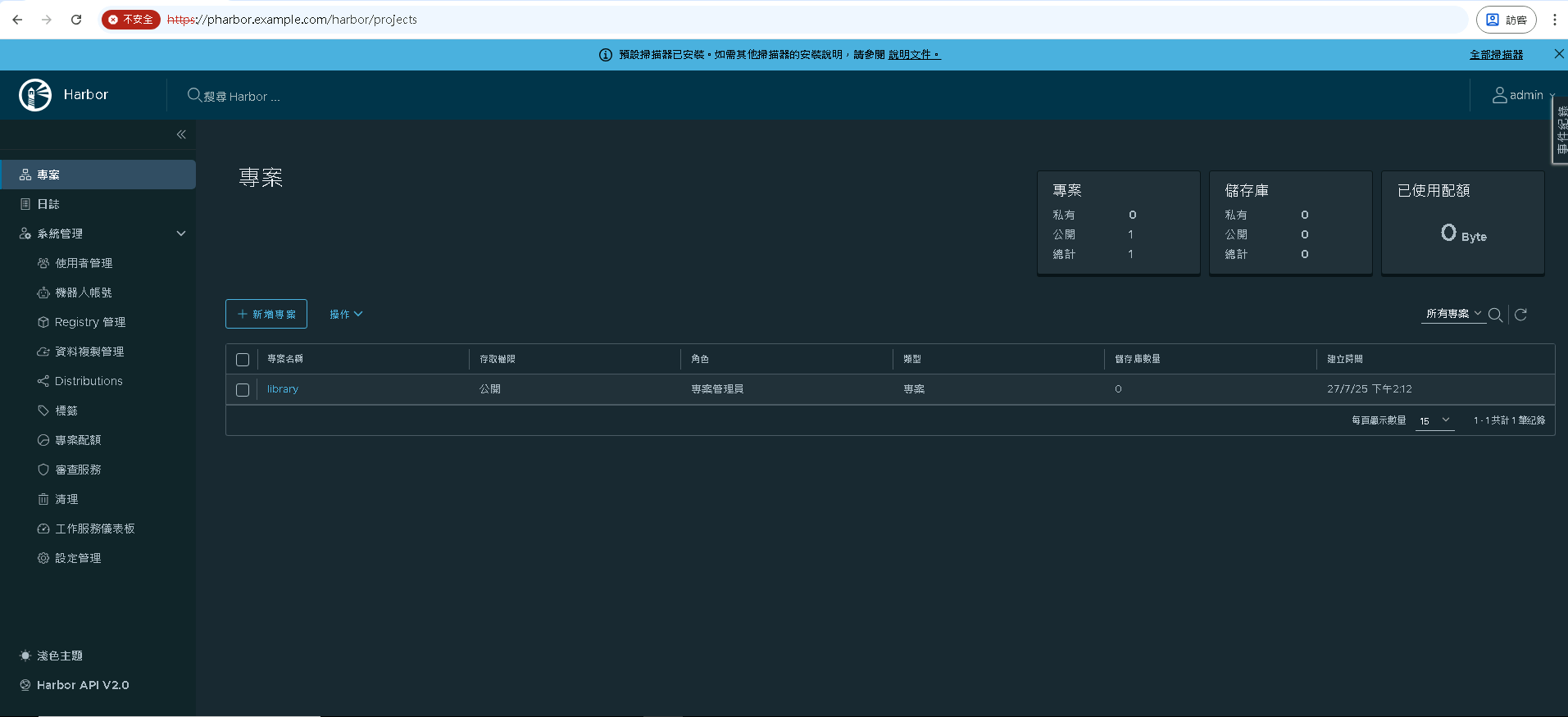Open the admin user menu

[1524, 95]
